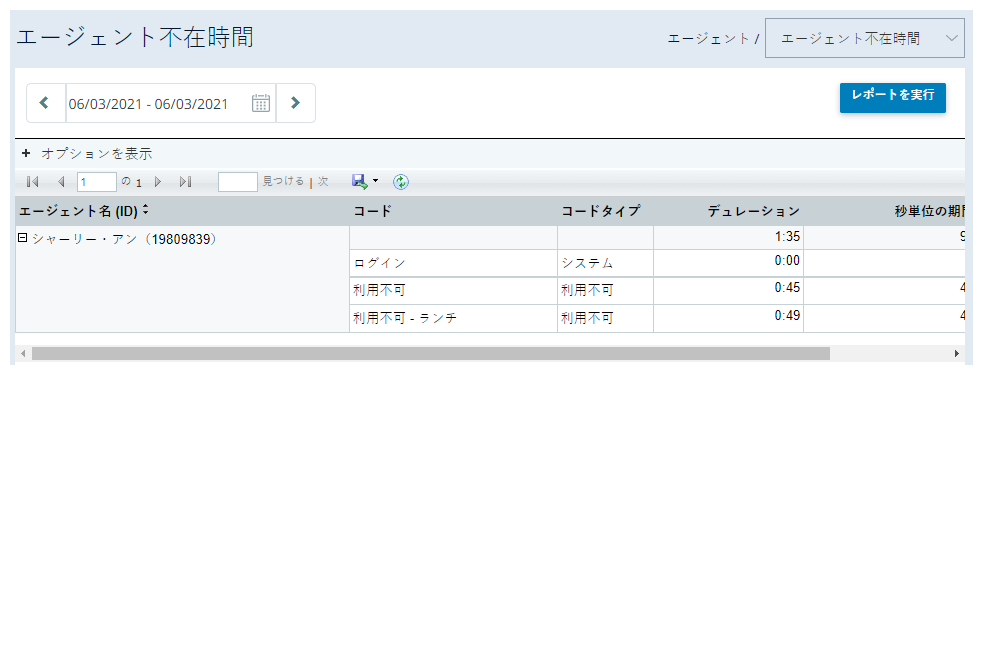Sort by エージェント名 (ID) column arrows
This screenshot has width=985, height=657.
coord(146,210)
